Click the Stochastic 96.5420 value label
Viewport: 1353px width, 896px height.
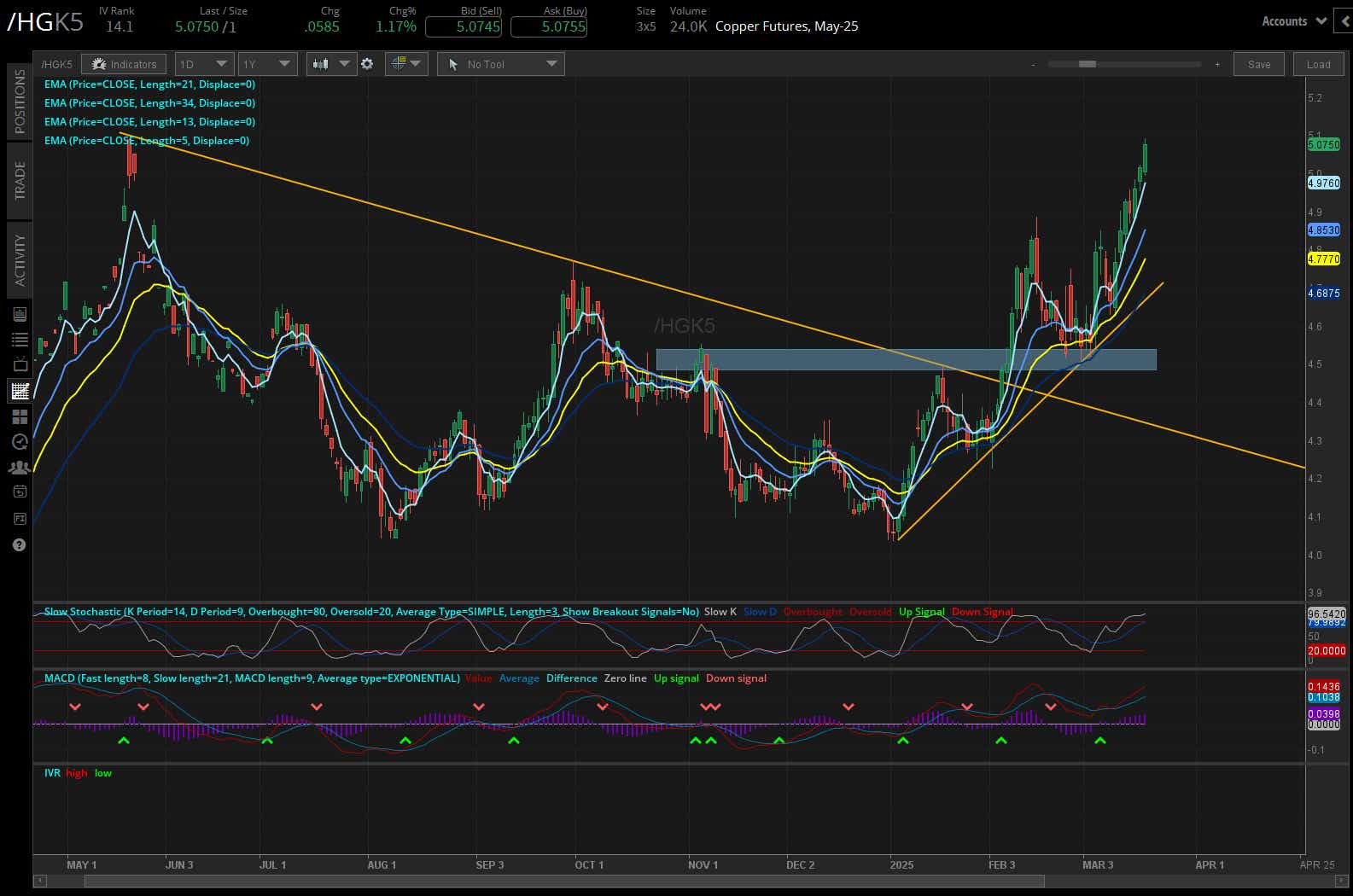(1327, 613)
